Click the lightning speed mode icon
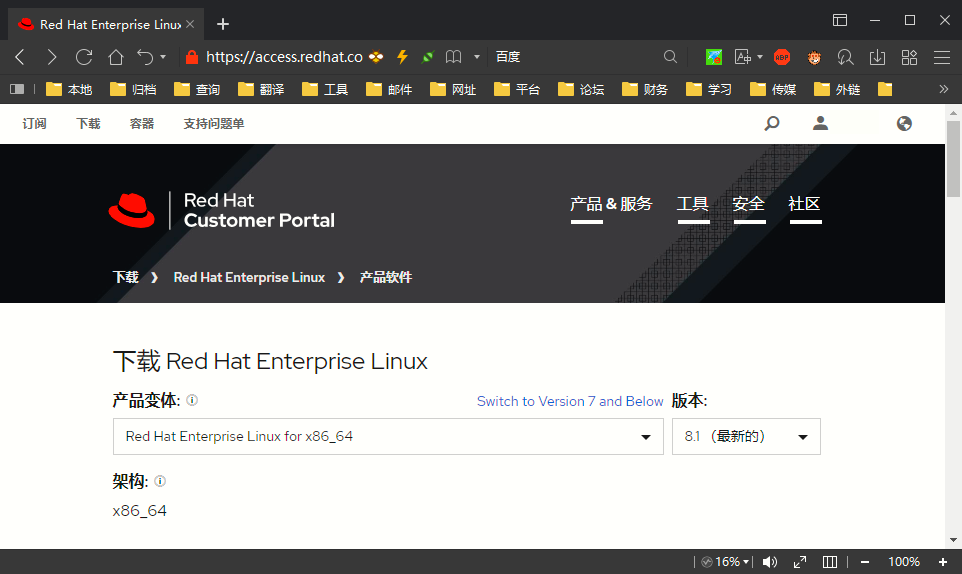Image resolution: width=962 pixels, height=574 pixels. 402,57
